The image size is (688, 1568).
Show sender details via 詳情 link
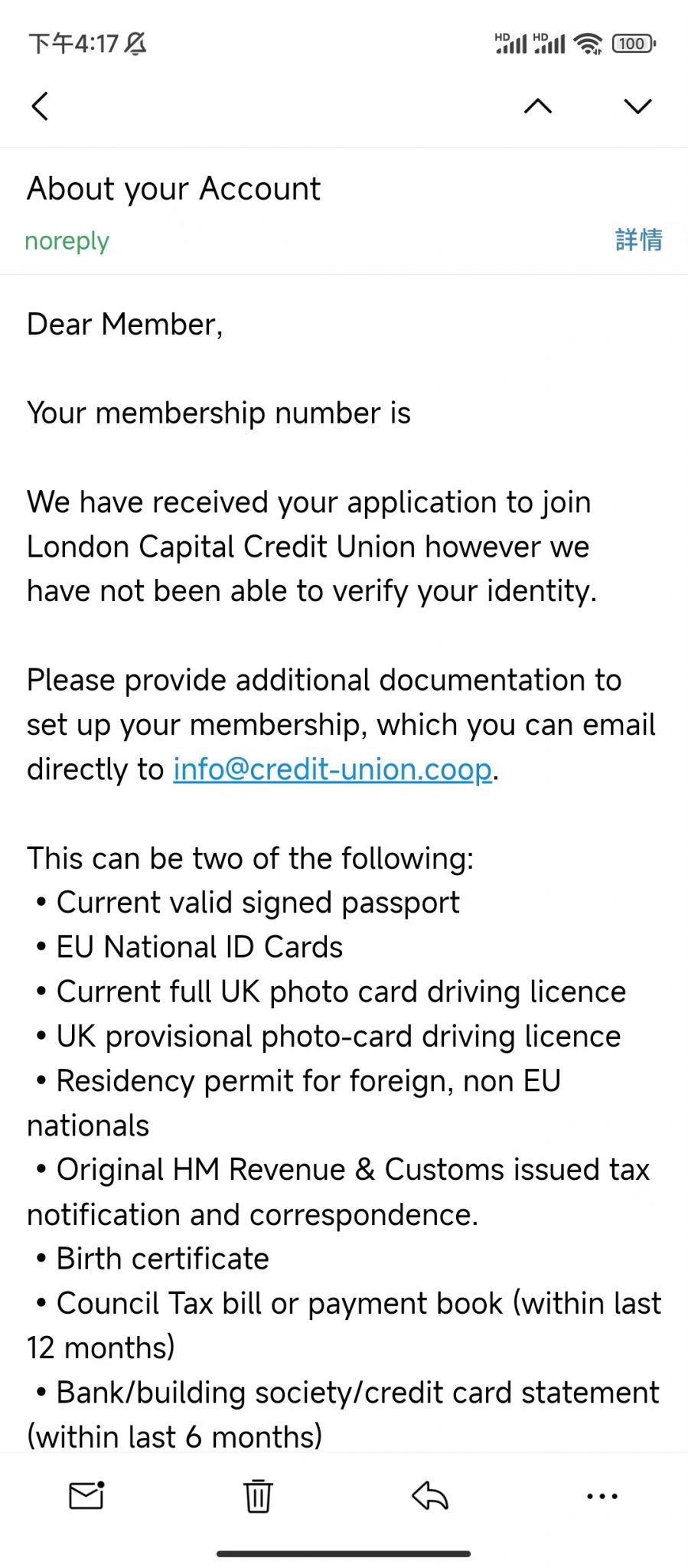coord(639,240)
